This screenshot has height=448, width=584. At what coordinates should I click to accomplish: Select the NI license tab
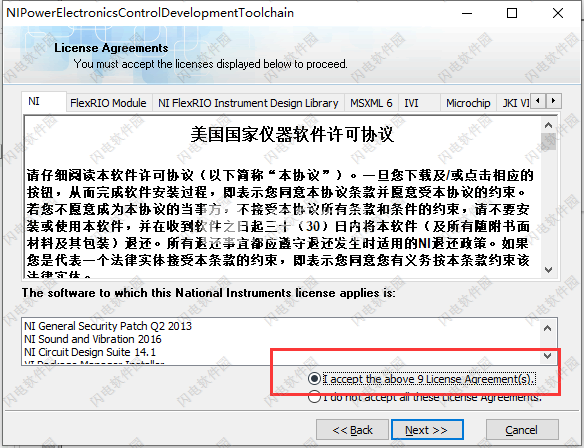pos(44,101)
